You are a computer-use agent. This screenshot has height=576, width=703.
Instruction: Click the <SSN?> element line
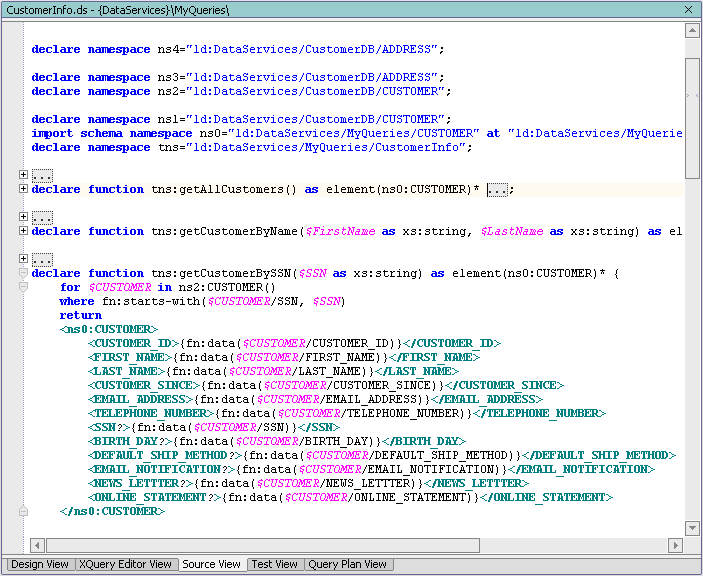(214, 427)
